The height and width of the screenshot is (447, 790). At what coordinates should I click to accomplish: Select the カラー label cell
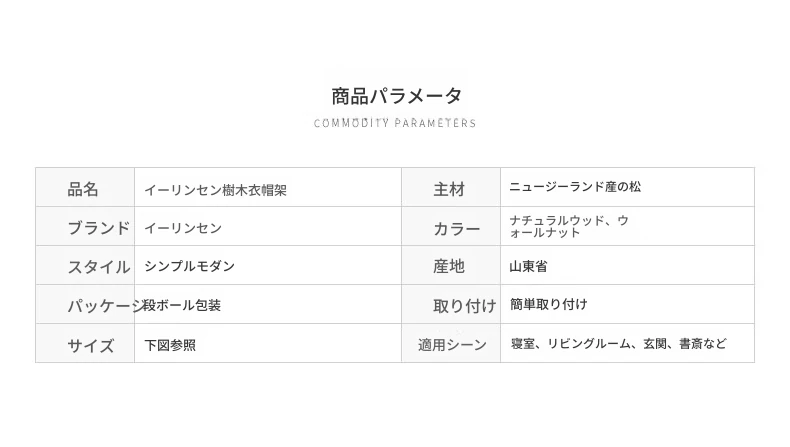[x=451, y=226]
